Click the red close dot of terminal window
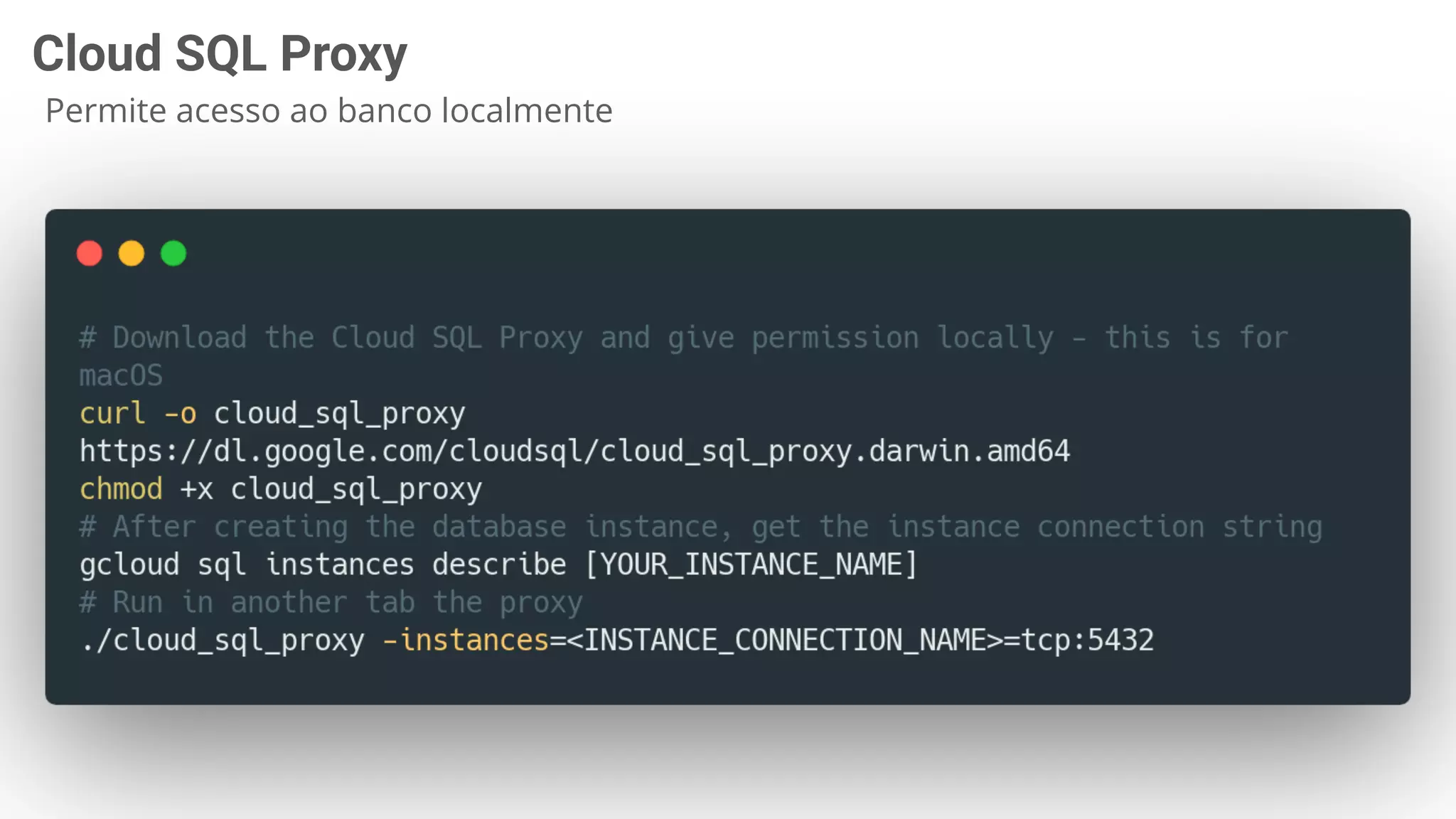The width and height of the screenshot is (1456, 819). point(90,253)
